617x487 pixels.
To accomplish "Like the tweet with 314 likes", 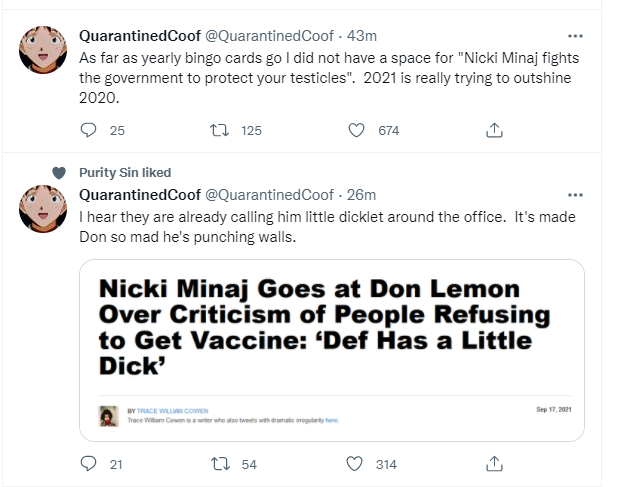I will point(354,464).
